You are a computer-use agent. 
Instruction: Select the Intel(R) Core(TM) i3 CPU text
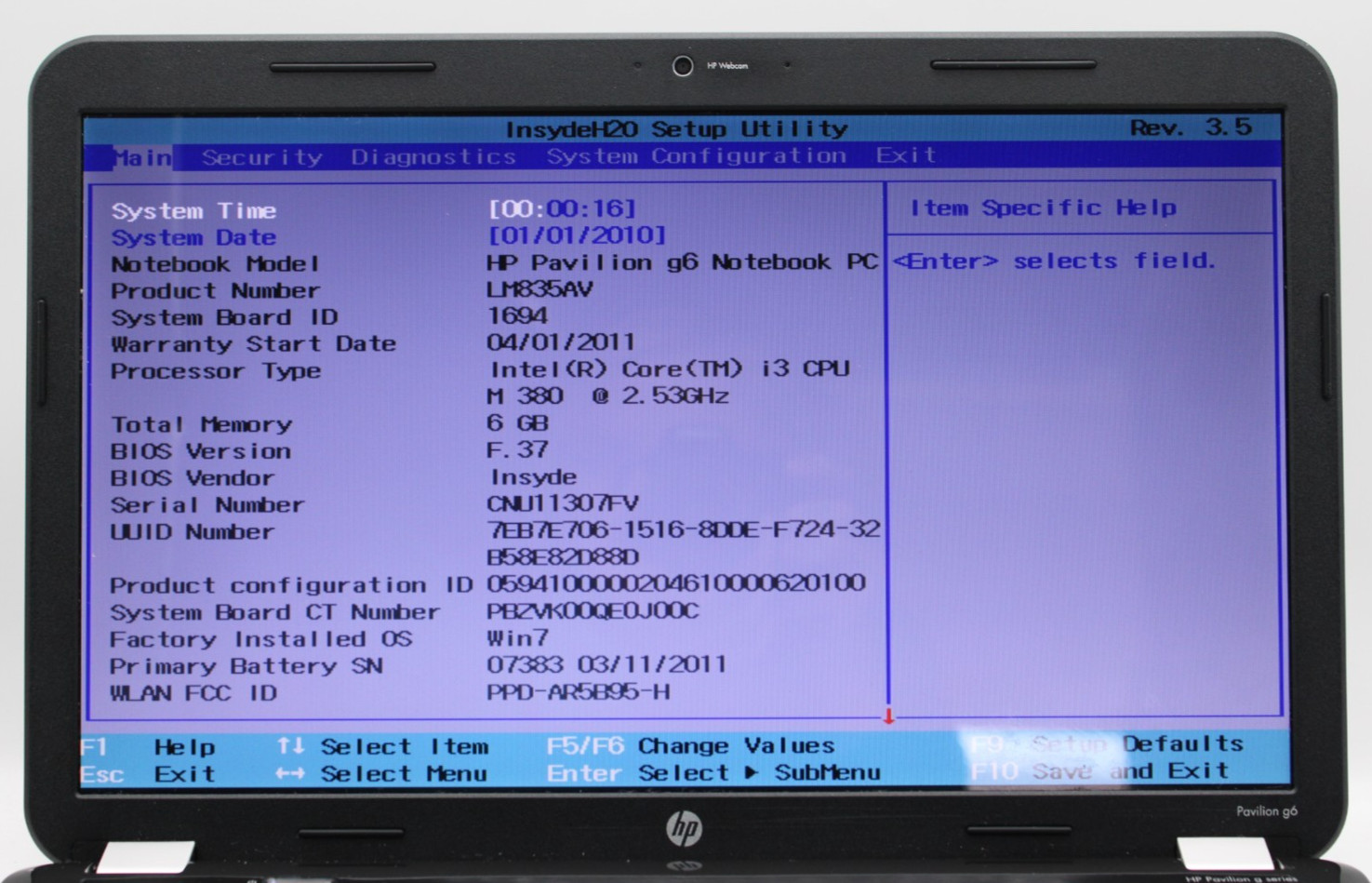(670, 369)
